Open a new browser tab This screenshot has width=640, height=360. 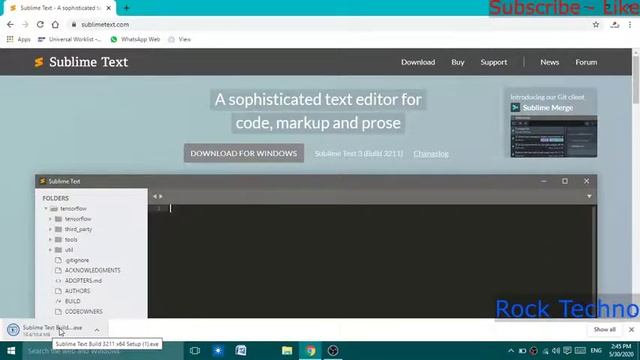pyautogui.click(x=126, y=8)
